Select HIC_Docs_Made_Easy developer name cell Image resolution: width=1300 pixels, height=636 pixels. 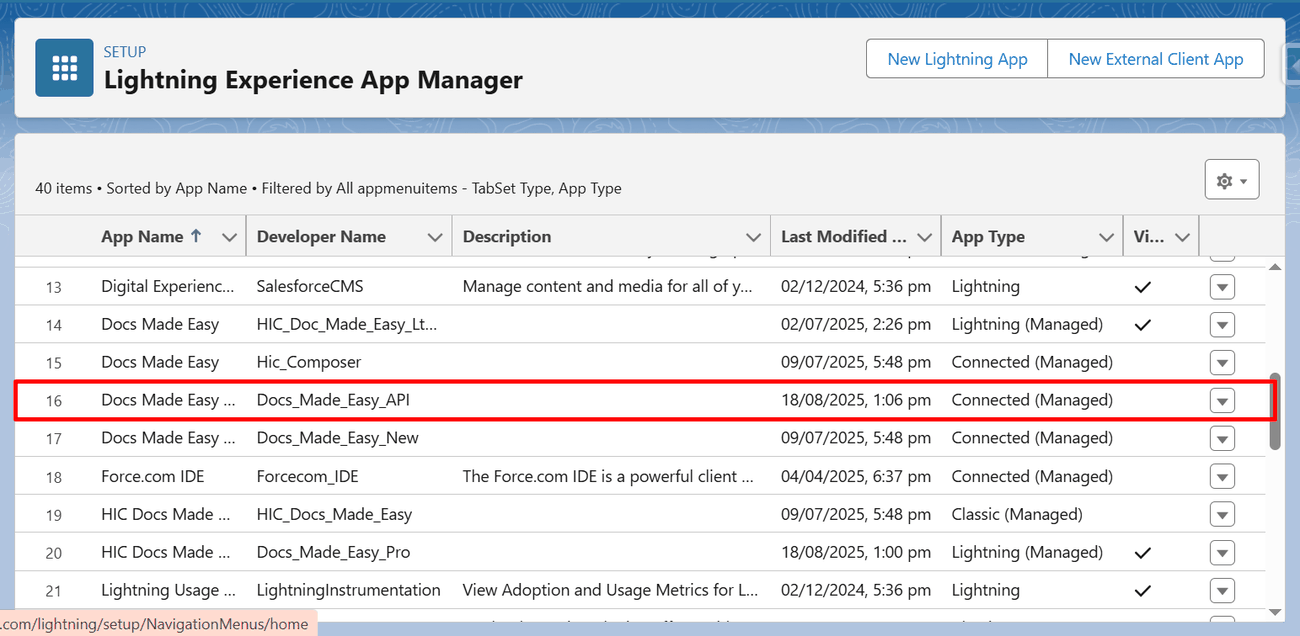tap(334, 514)
